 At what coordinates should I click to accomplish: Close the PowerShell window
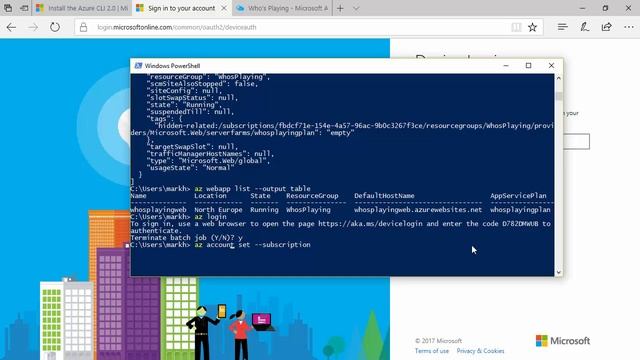click(551, 66)
